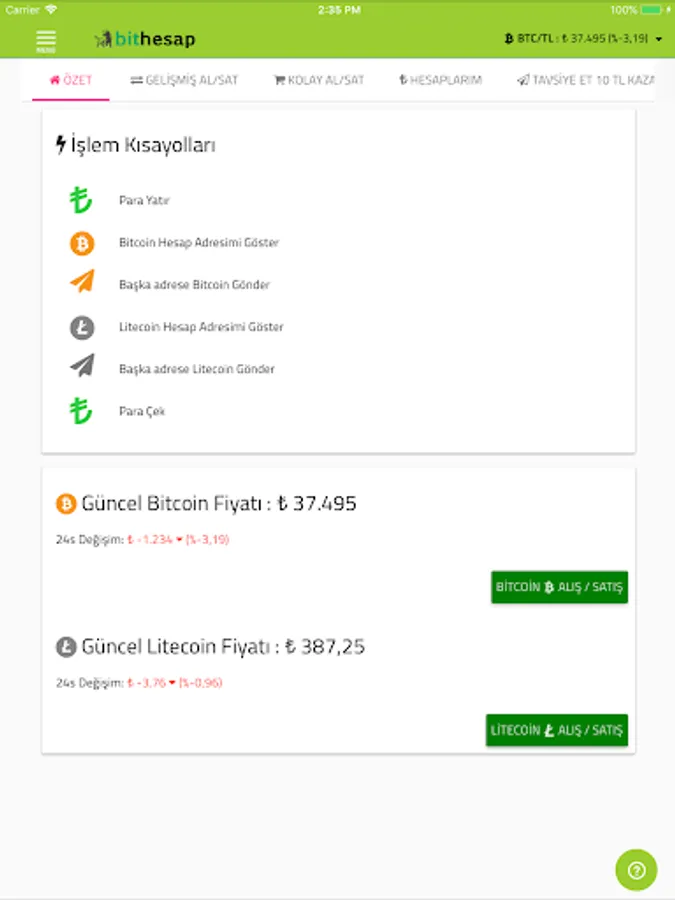Viewport: 675px width, 900px height.
Task: Open the help question mark button
Action: (636, 870)
